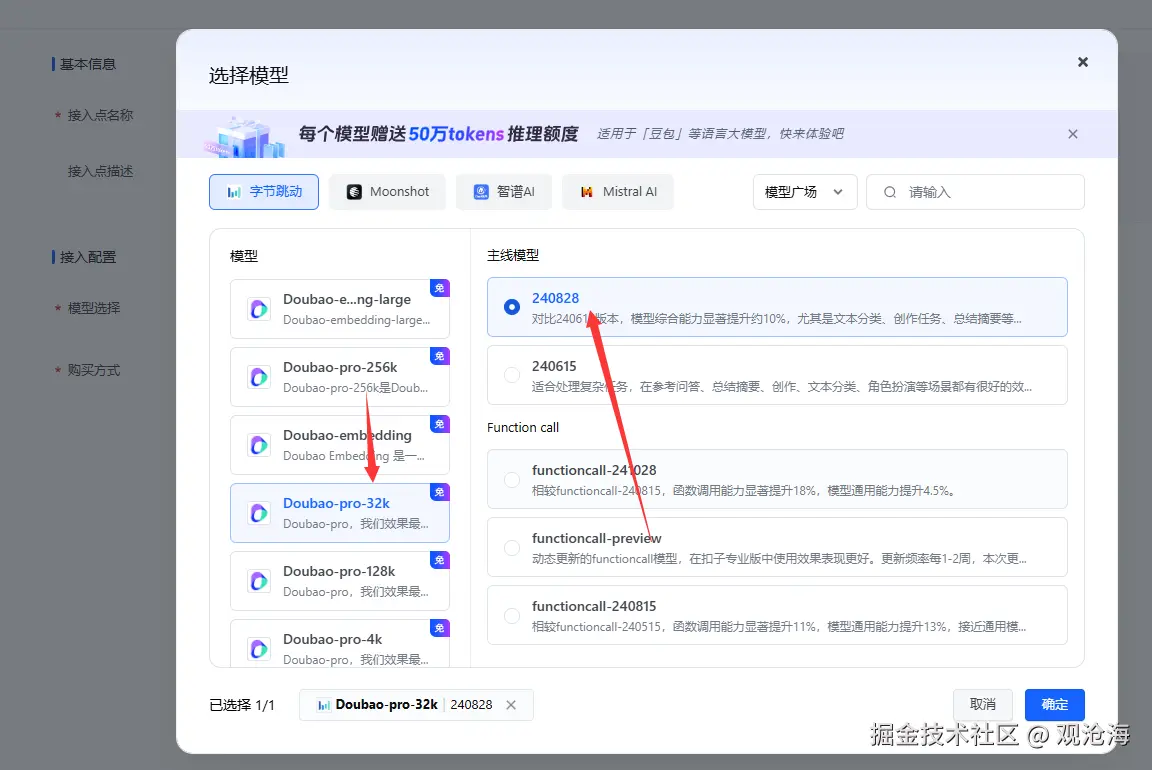Click the Doubao-e...ng-large model logo icon

pyautogui.click(x=259, y=309)
